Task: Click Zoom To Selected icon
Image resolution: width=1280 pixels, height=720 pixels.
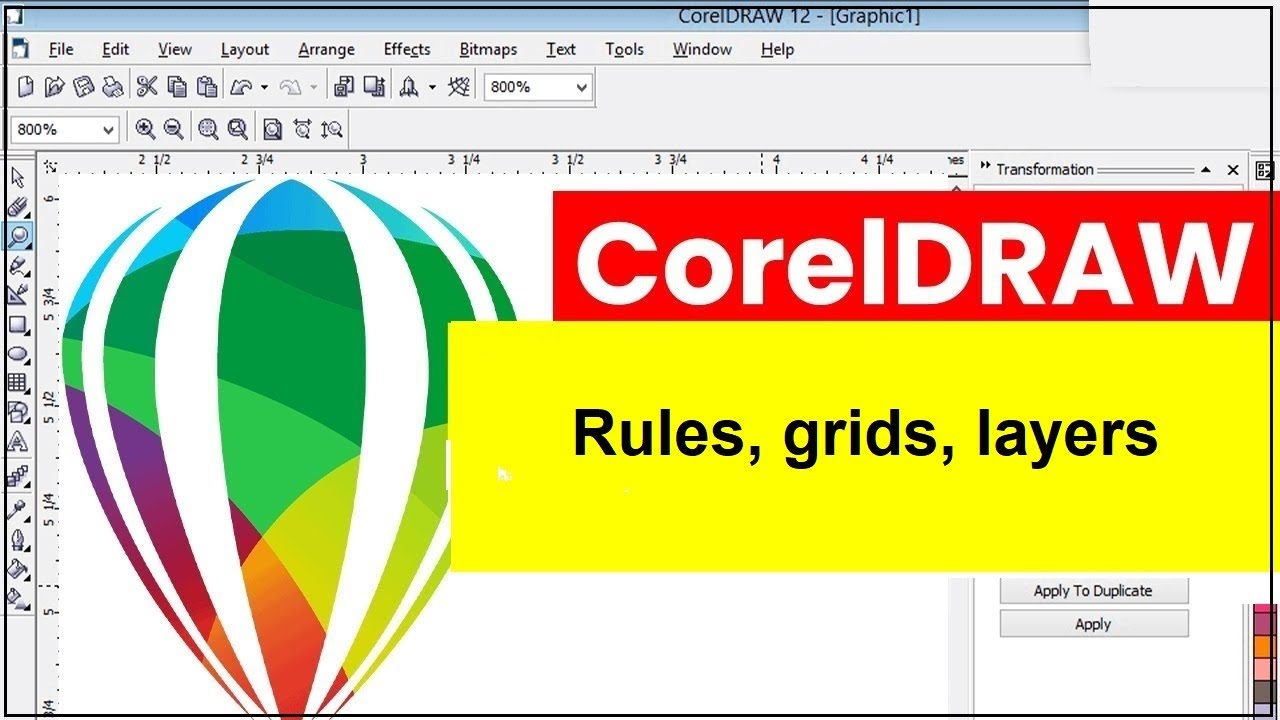Action: [x=208, y=129]
